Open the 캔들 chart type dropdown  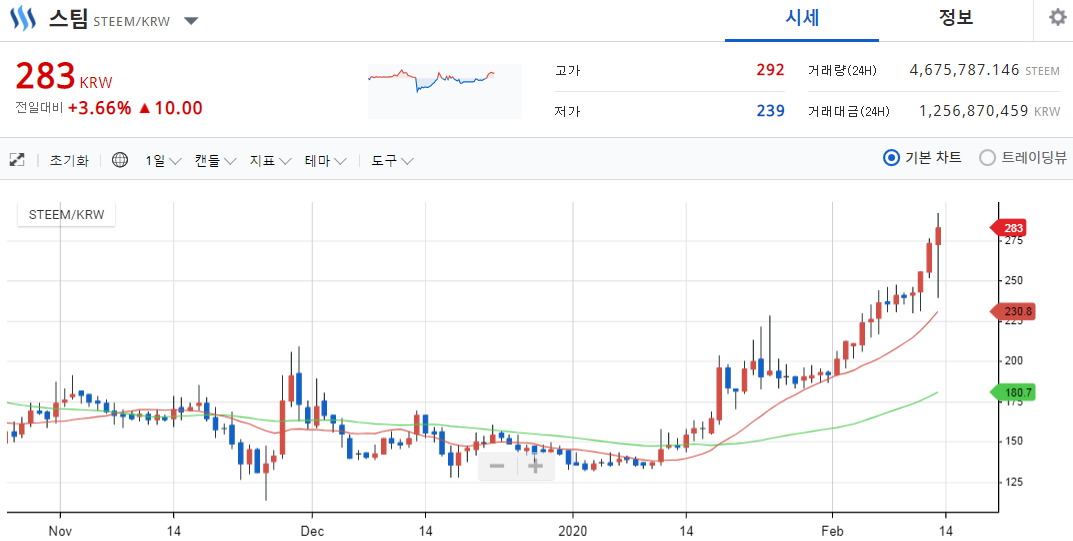point(215,161)
